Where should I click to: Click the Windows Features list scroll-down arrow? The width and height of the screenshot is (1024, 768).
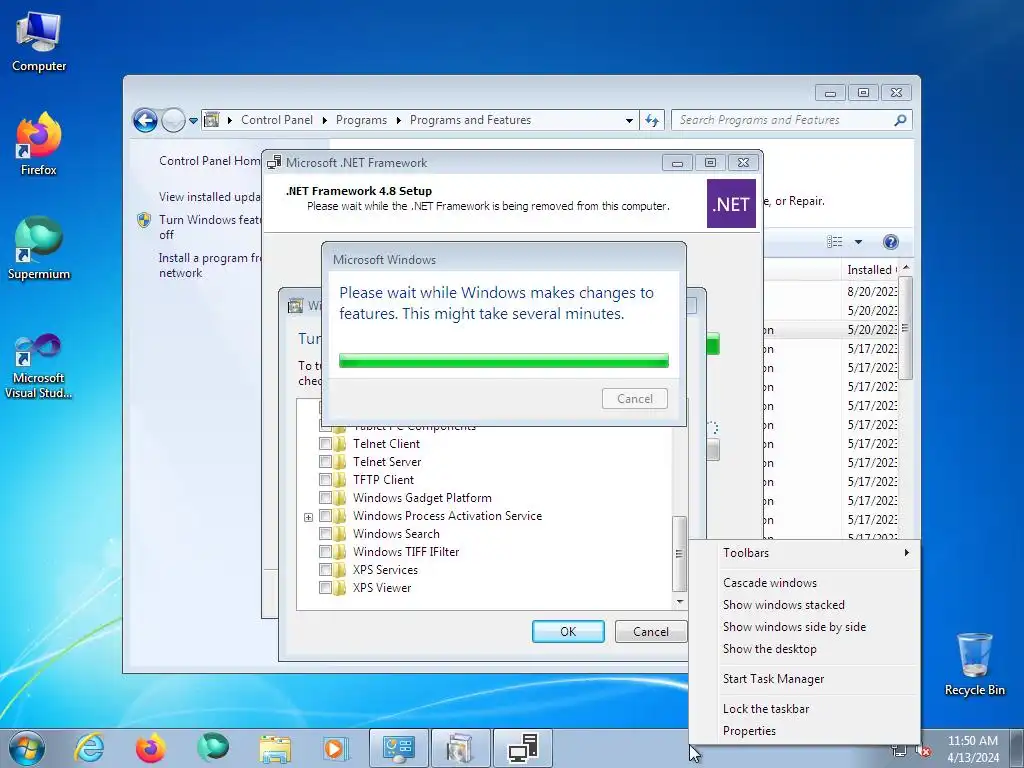tap(680, 601)
